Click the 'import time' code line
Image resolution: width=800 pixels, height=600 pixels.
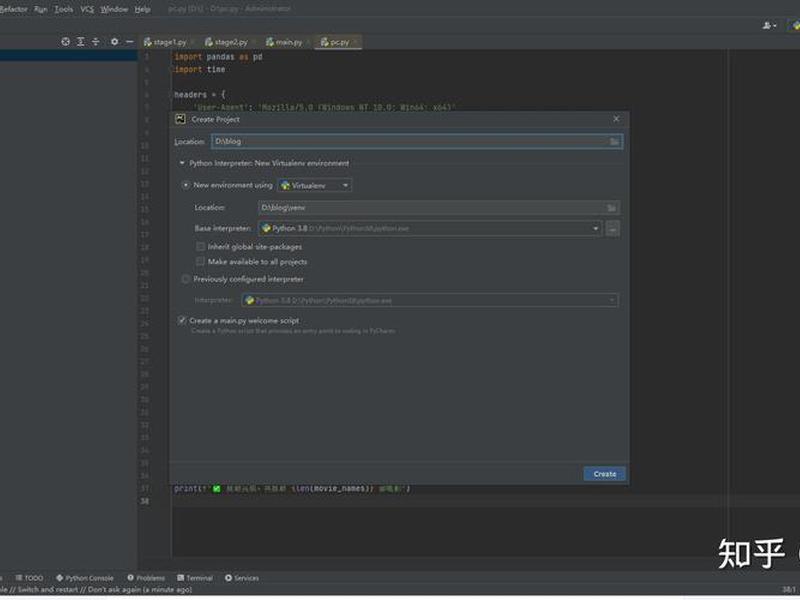199,69
